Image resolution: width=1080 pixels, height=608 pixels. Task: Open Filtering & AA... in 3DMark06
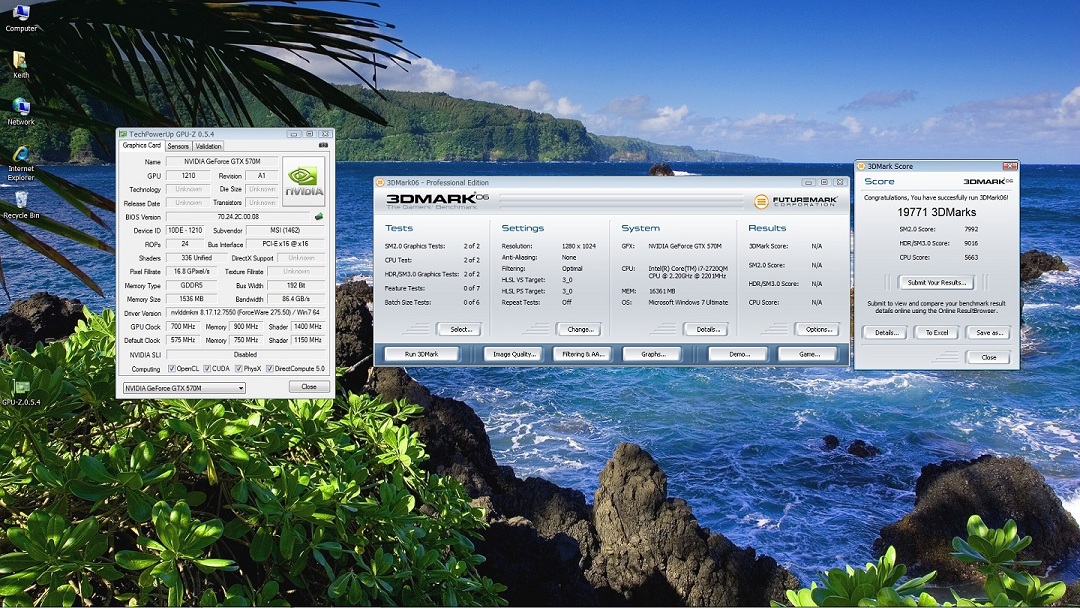(583, 354)
